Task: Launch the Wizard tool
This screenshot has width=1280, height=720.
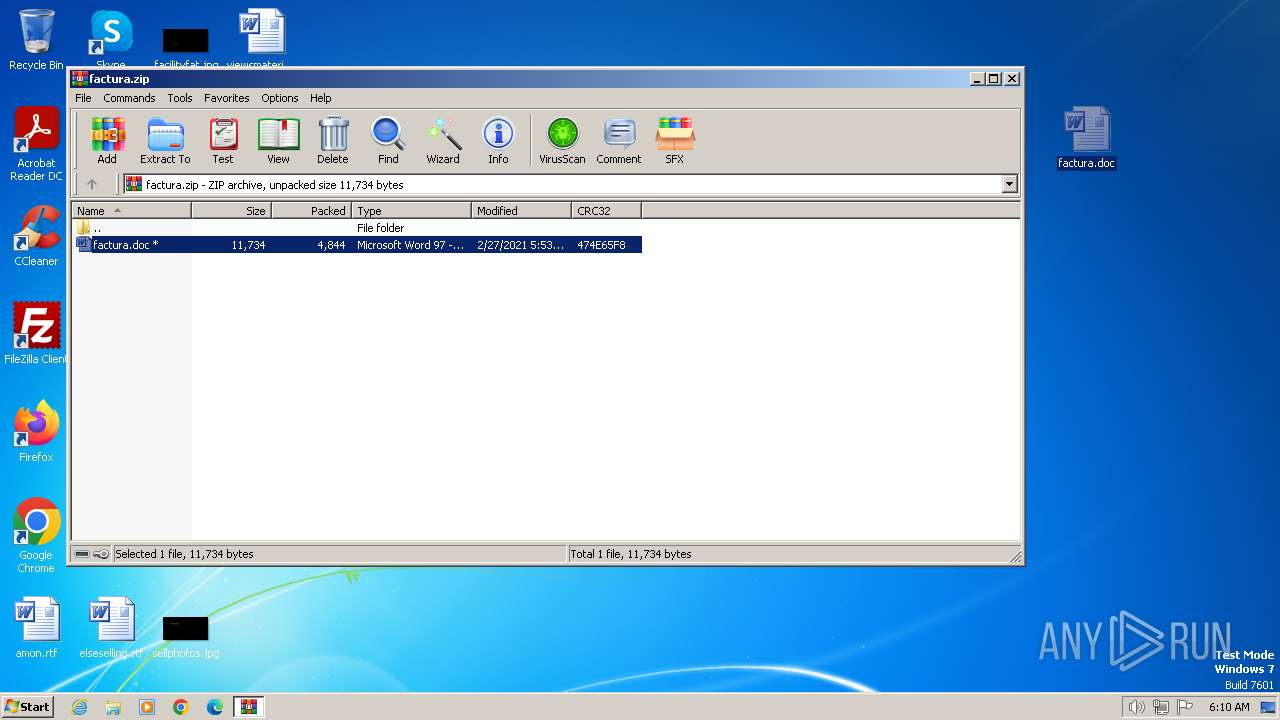Action: click(x=443, y=140)
